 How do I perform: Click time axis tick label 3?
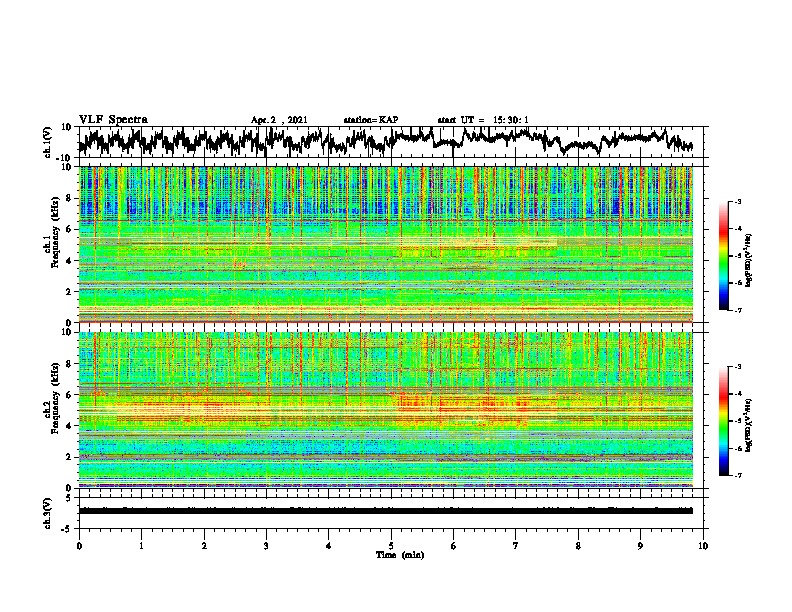click(266, 546)
